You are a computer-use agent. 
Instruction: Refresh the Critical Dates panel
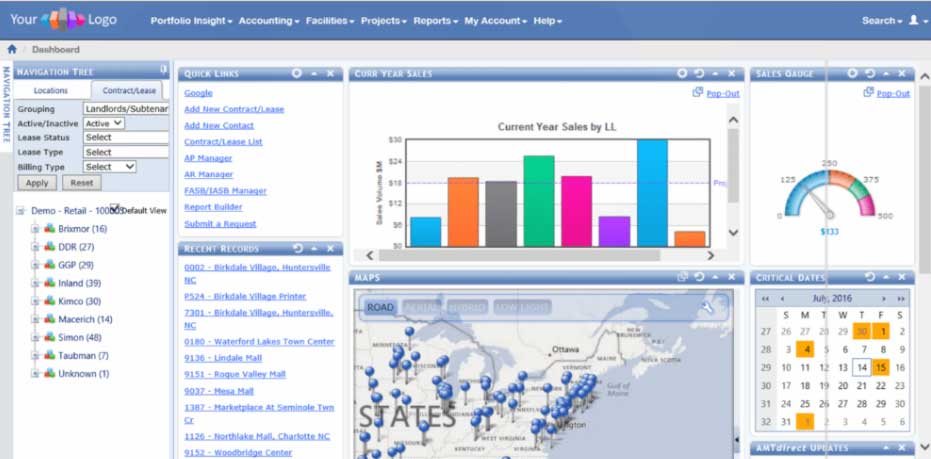(x=869, y=277)
